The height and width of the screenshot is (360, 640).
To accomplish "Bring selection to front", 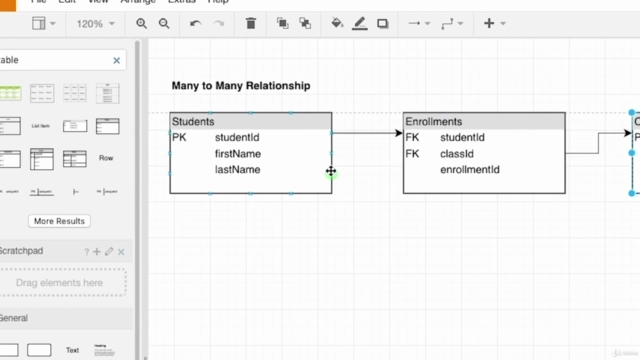I will [x=282, y=23].
